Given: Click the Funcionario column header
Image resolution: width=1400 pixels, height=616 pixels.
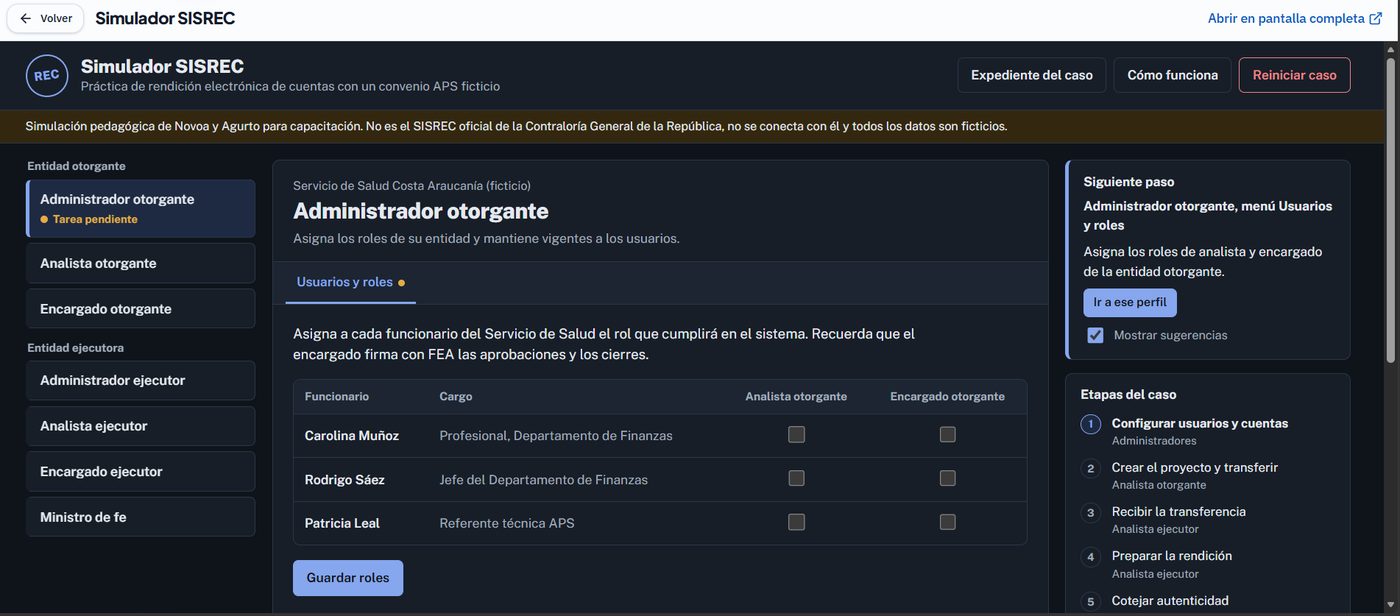Looking at the screenshot, I should [337, 397].
